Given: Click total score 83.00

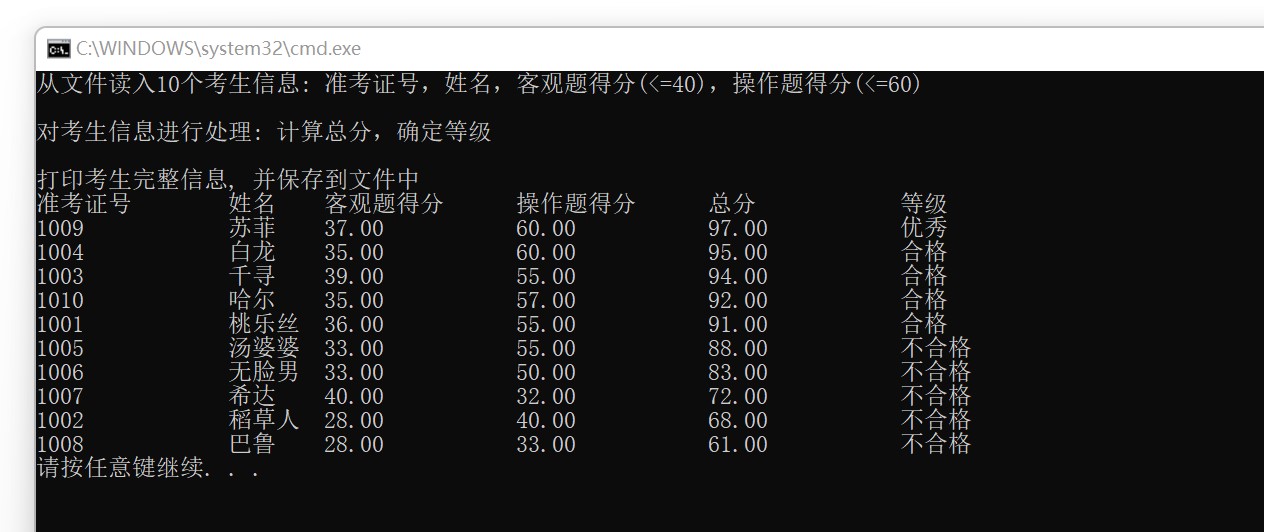Looking at the screenshot, I should (x=738, y=373).
